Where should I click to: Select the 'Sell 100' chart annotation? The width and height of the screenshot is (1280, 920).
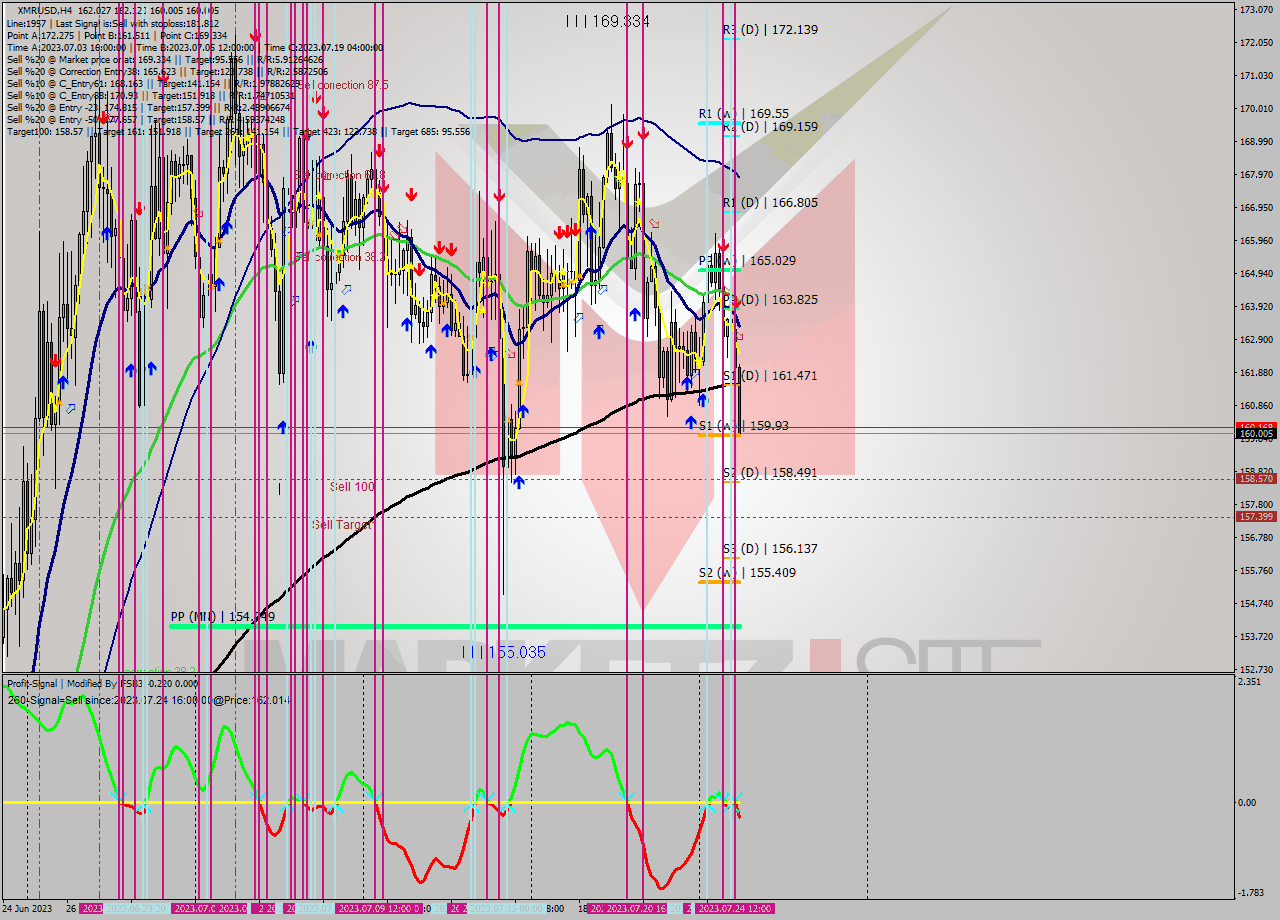[x=352, y=487]
